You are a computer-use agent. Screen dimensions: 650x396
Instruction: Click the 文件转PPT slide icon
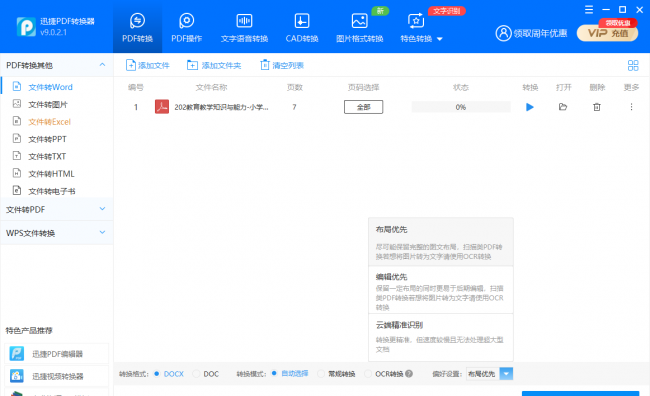tap(17, 138)
